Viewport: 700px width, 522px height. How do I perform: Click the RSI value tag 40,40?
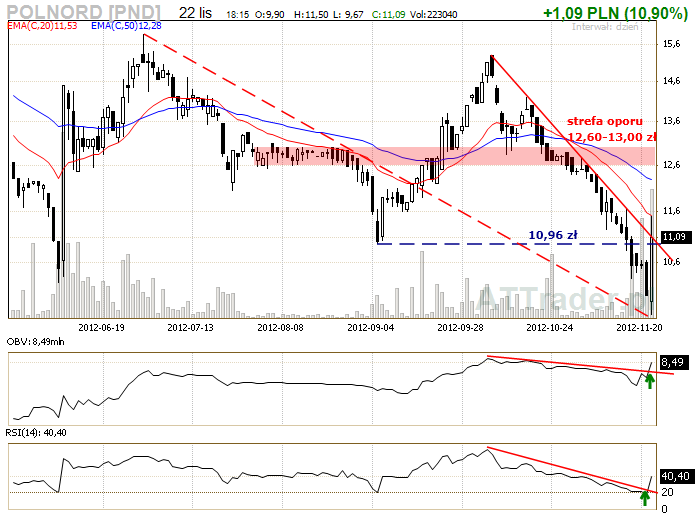(x=675, y=476)
